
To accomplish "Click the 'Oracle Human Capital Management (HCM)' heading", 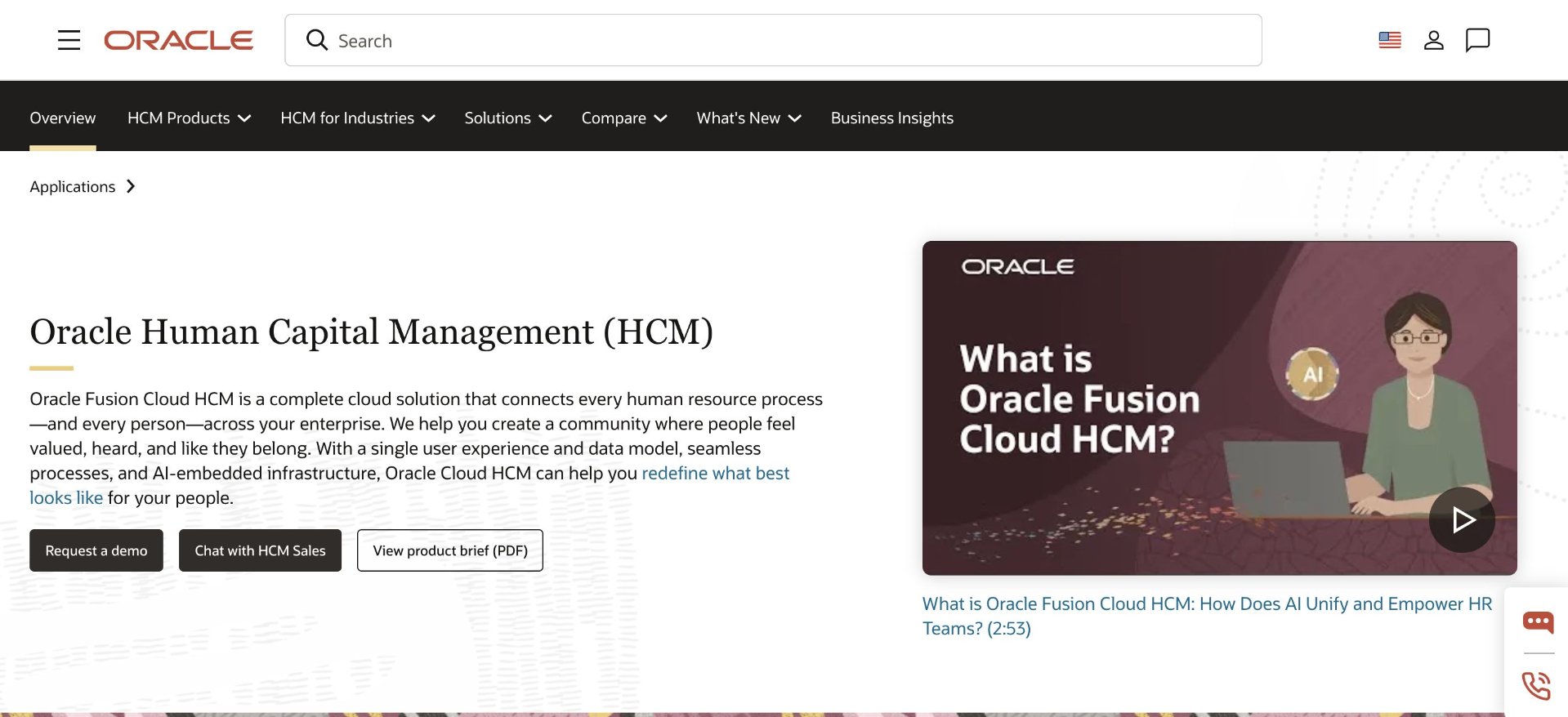I will click(x=372, y=332).
